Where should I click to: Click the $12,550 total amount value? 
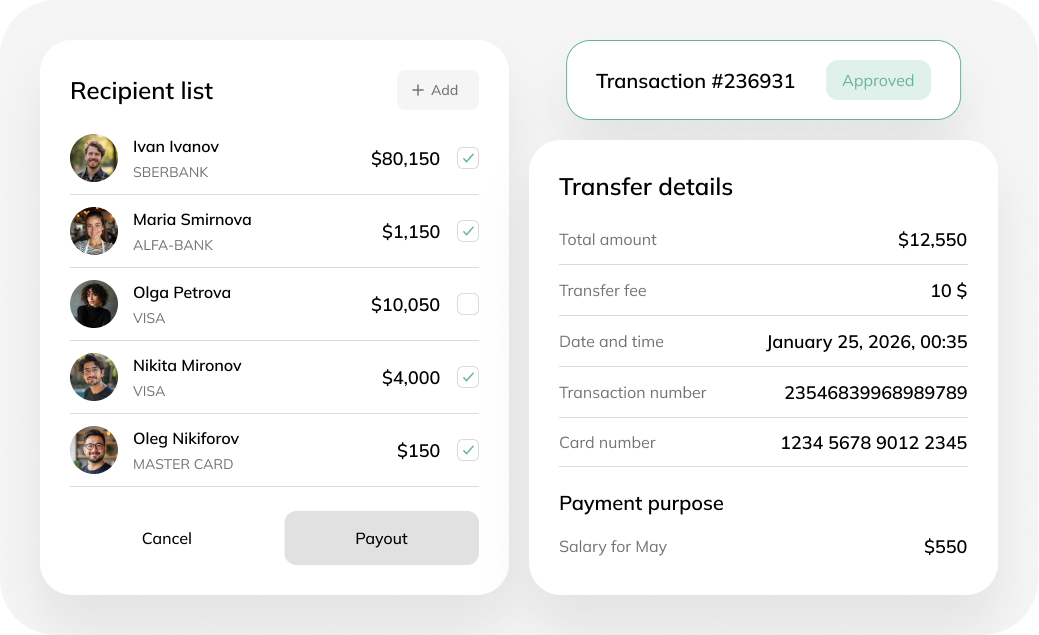(x=932, y=240)
